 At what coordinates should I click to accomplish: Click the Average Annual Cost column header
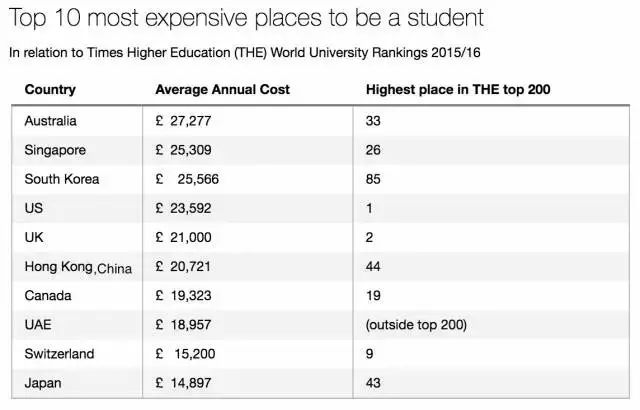pyautogui.click(x=222, y=89)
